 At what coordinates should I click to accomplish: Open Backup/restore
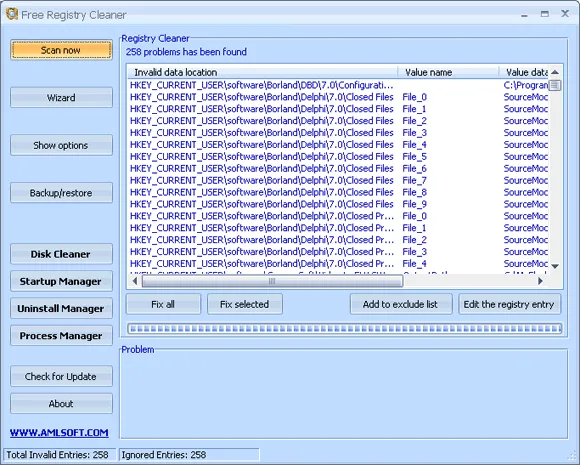pyautogui.click(x=61, y=193)
